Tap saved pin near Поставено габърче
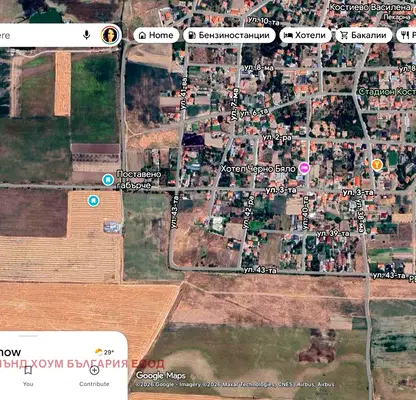The image size is (416, 400). (x=108, y=180)
